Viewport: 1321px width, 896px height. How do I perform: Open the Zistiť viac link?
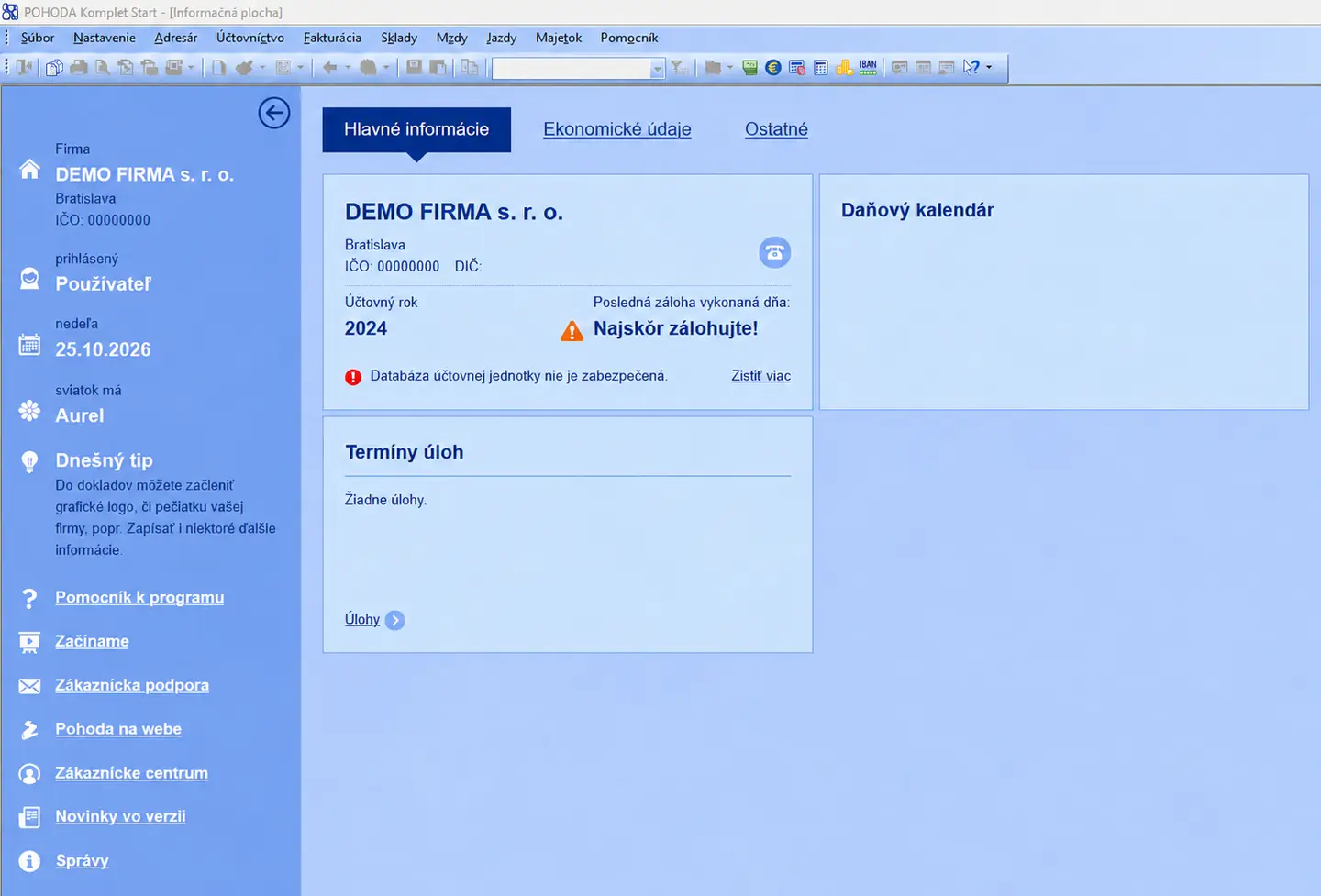click(x=760, y=376)
